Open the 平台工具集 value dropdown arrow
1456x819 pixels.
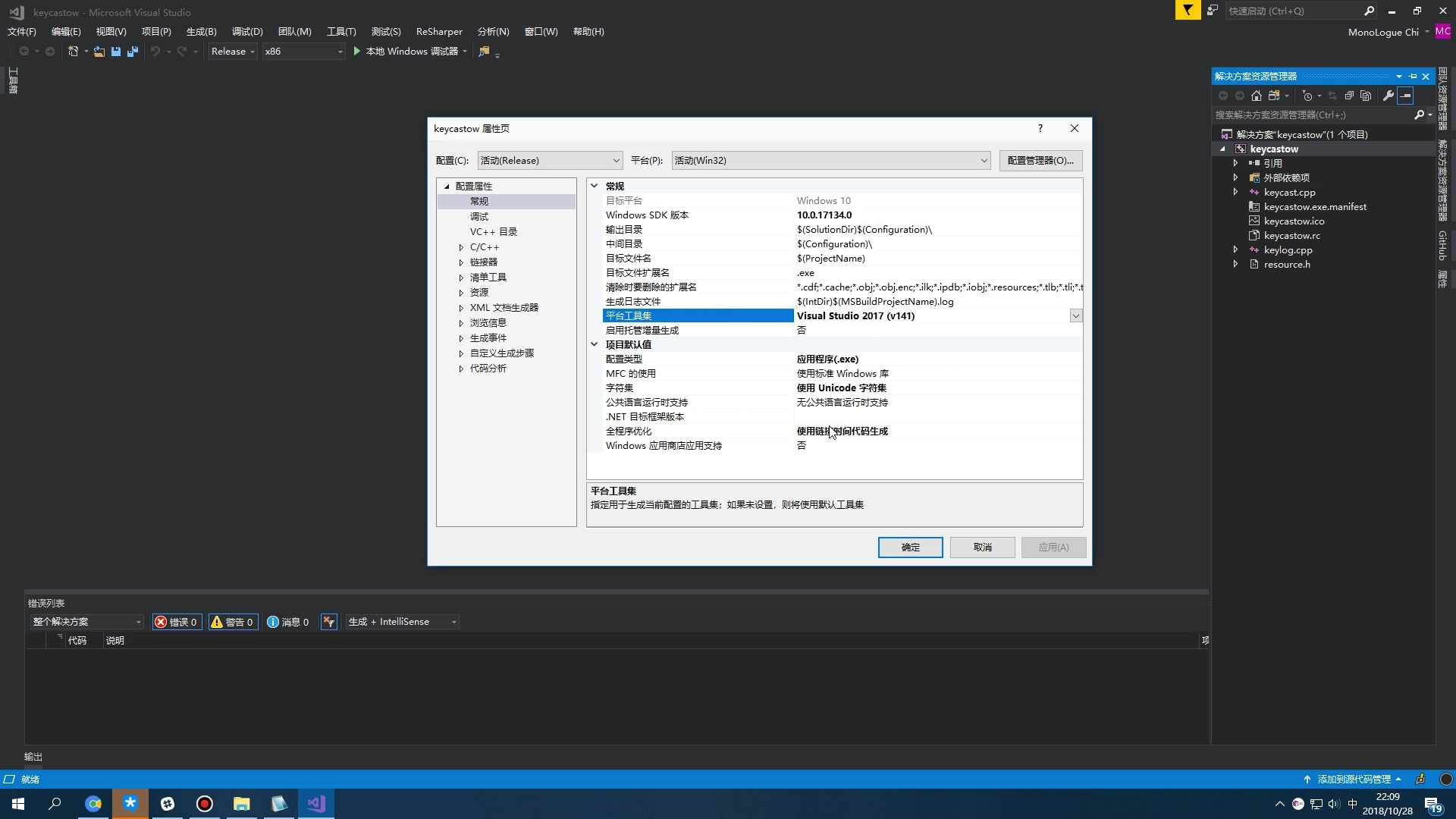pyautogui.click(x=1075, y=316)
